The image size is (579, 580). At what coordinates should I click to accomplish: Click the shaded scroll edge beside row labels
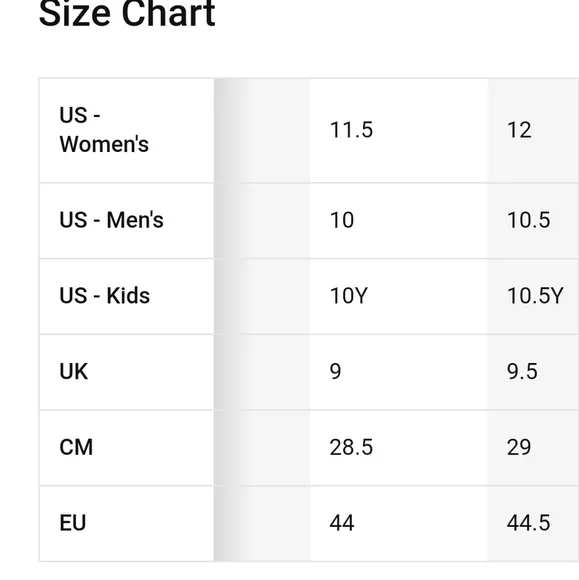(x=228, y=320)
